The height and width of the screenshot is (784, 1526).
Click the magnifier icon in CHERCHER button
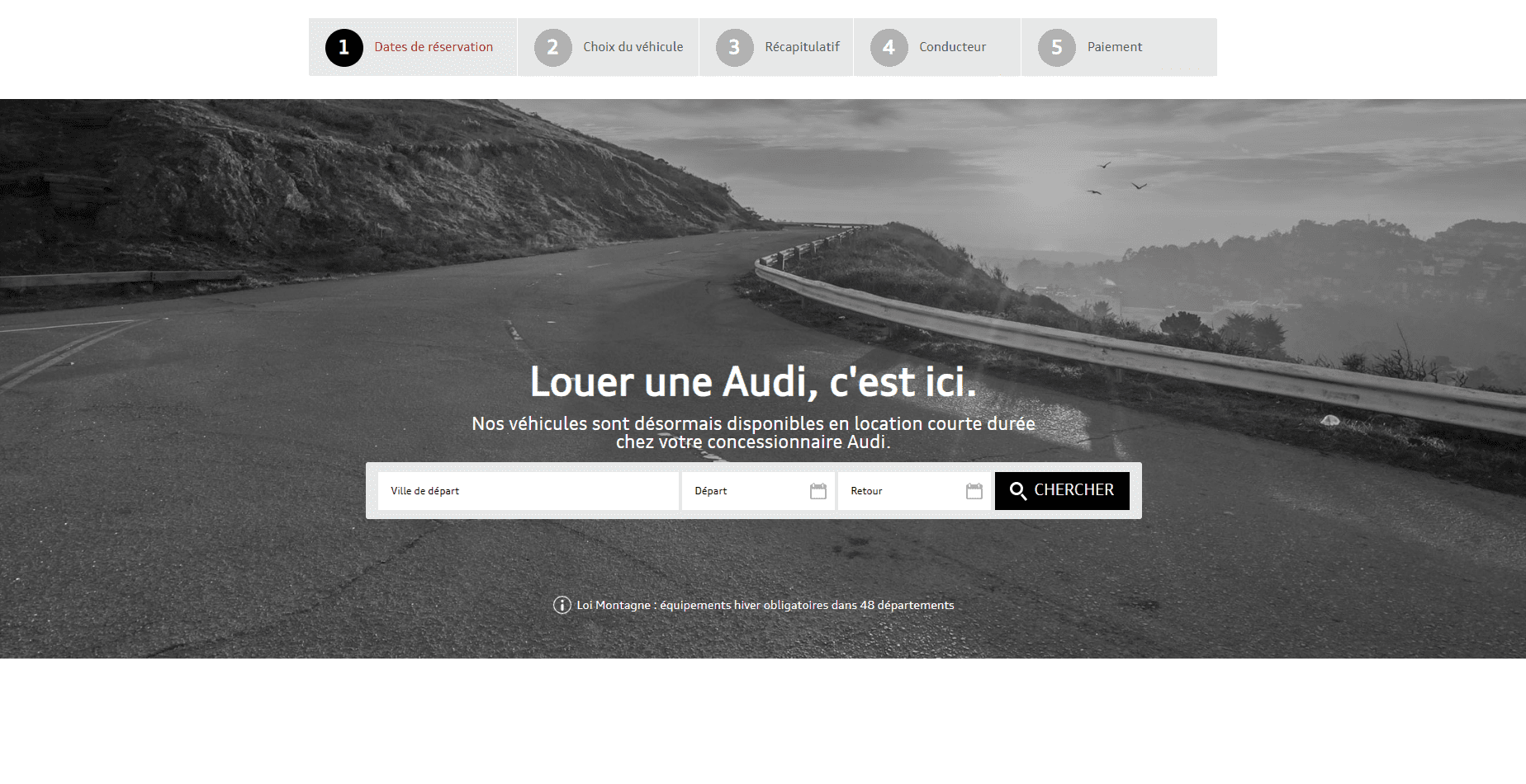point(1018,491)
